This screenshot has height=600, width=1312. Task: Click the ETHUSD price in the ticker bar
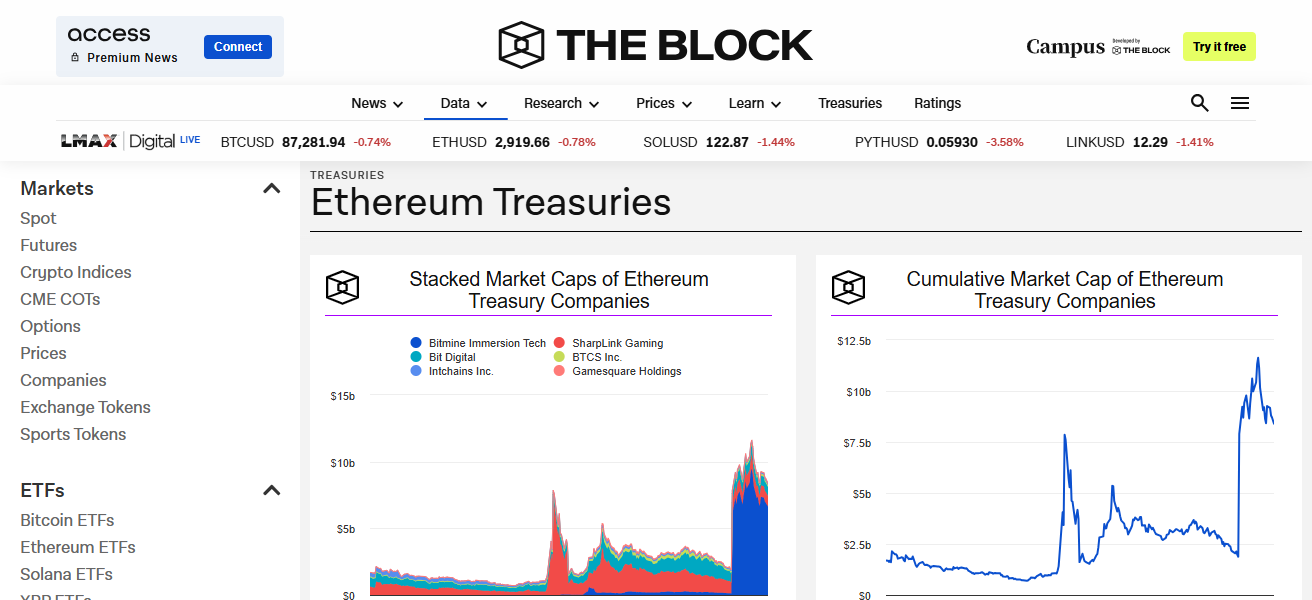click(x=510, y=141)
